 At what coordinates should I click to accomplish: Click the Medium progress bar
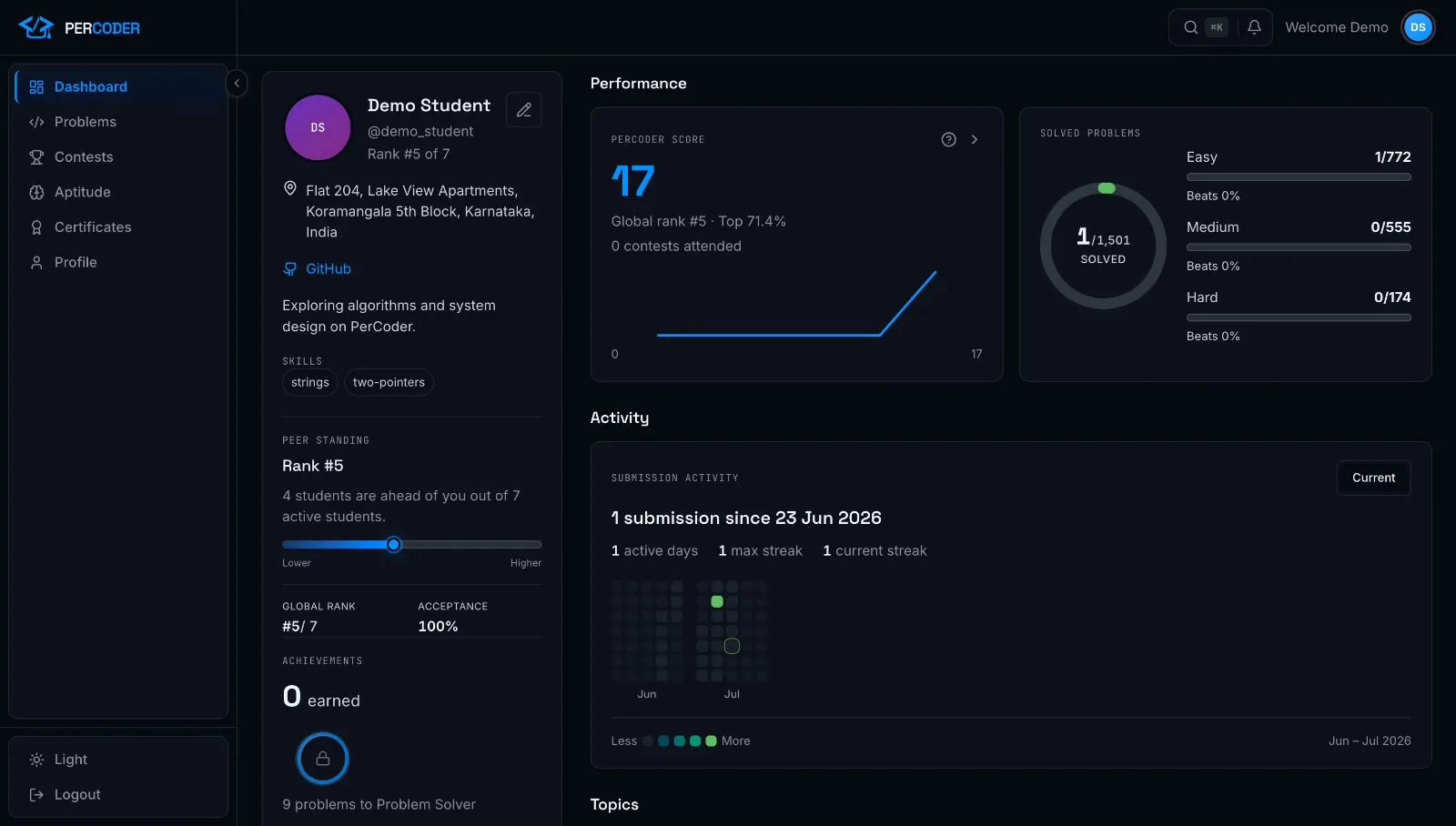(1299, 247)
